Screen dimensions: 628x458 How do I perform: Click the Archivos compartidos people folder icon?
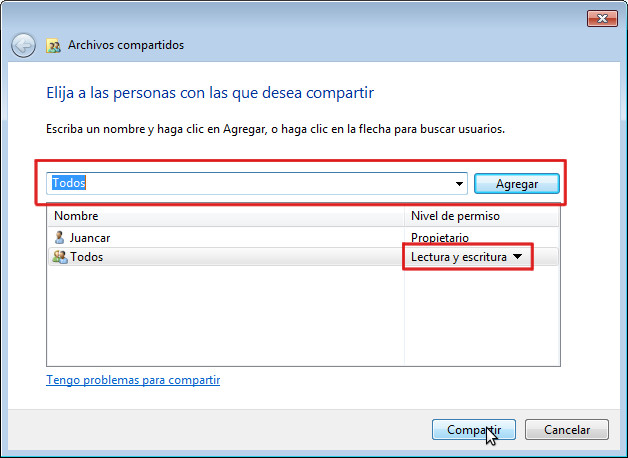(x=53, y=46)
